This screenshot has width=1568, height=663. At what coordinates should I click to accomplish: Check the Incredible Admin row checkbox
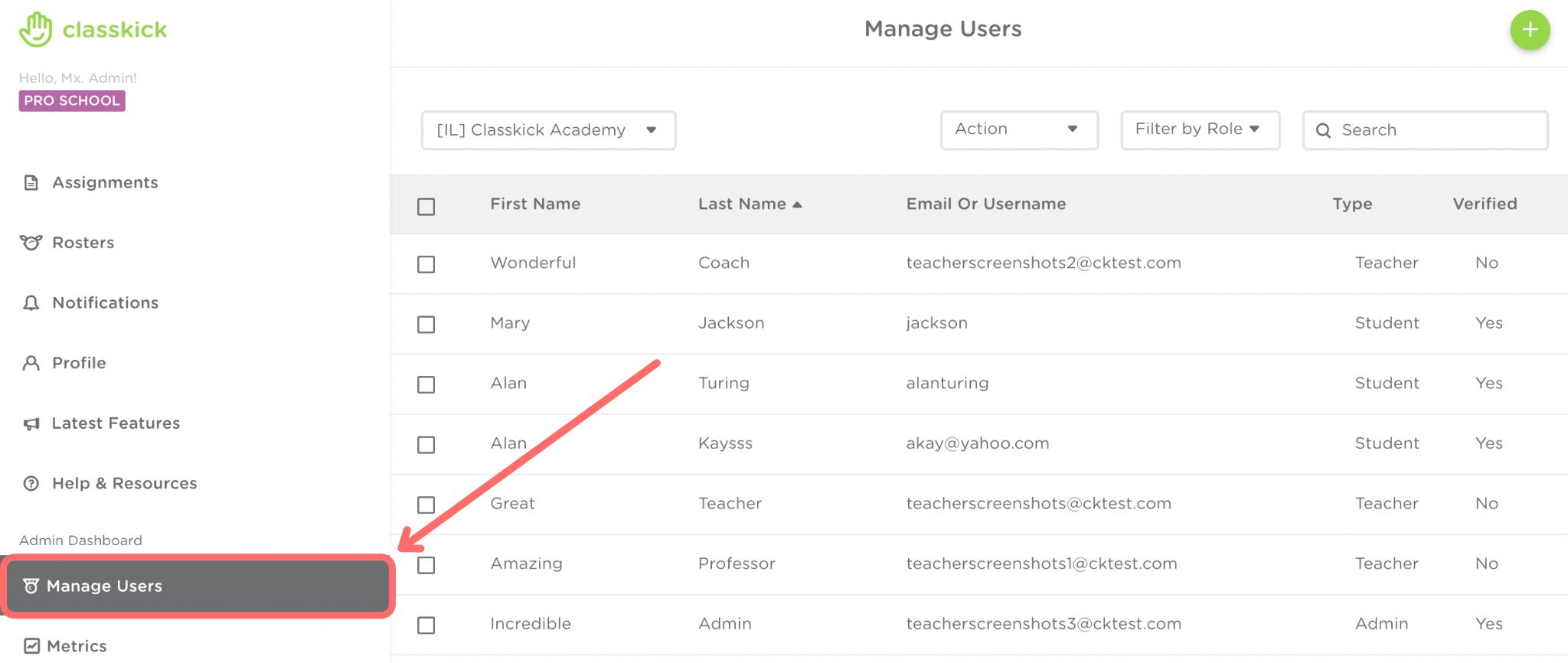pyautogui.click(x=426, y=625)
